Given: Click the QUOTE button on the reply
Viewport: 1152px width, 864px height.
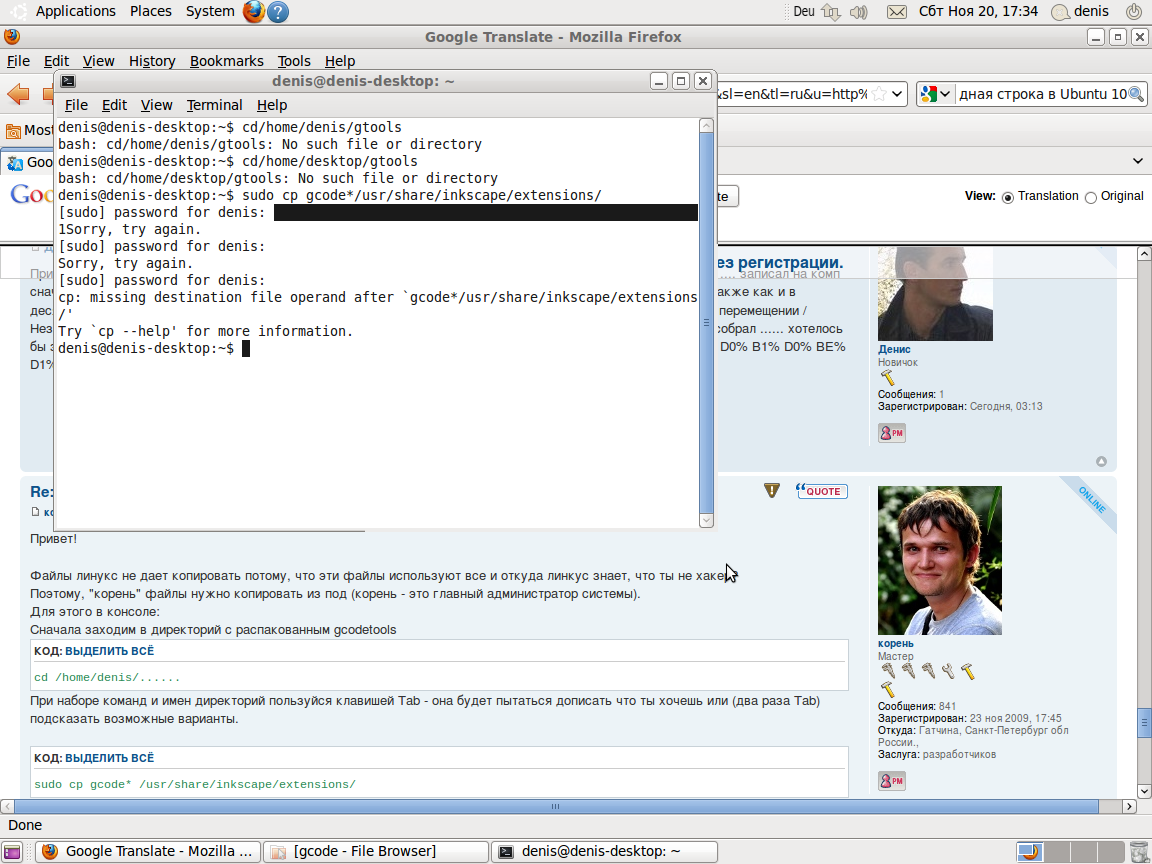Looking at the screenshot, I should [x=821, y=491].
